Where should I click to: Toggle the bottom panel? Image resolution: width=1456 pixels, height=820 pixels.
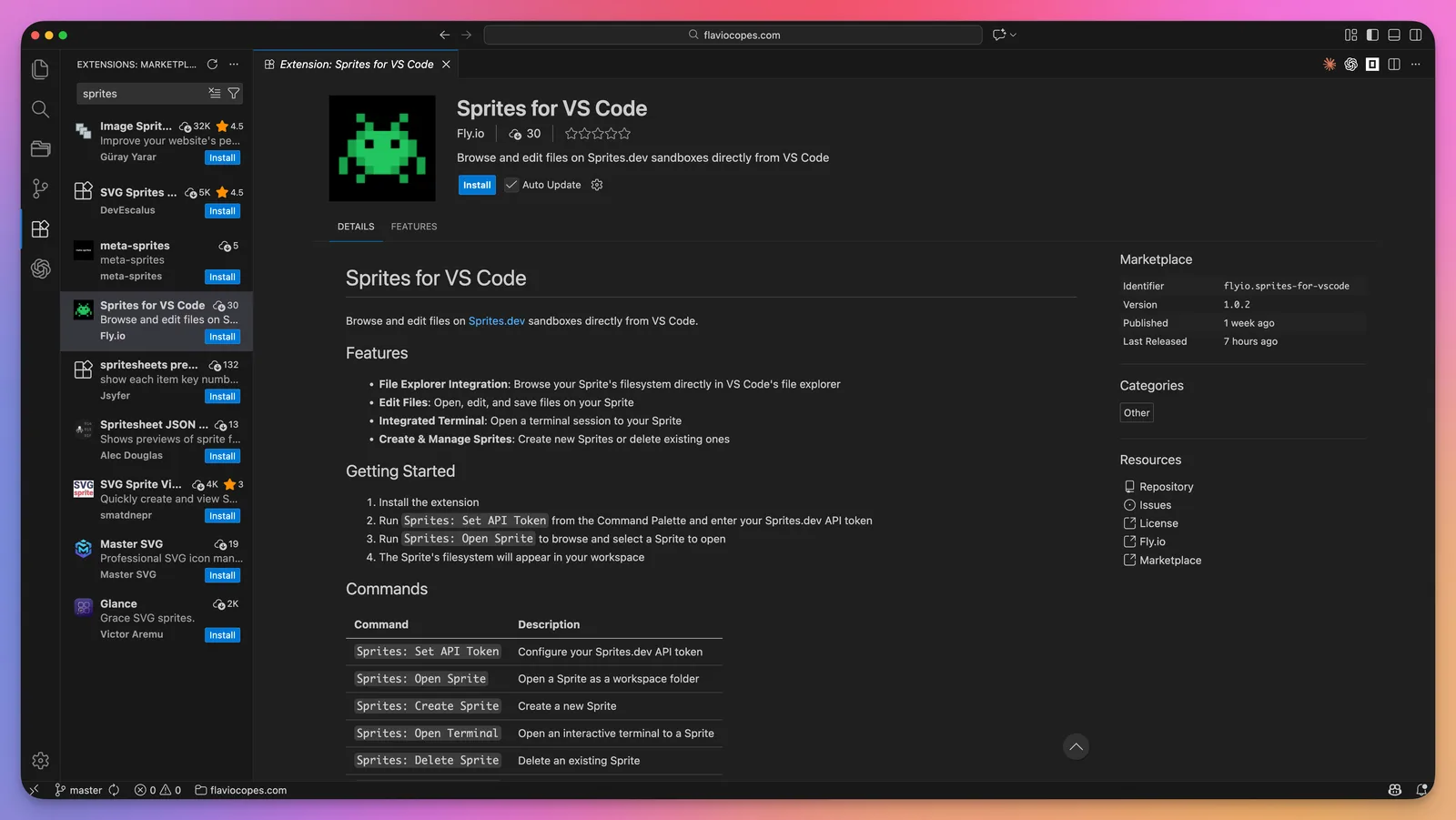1394,35
